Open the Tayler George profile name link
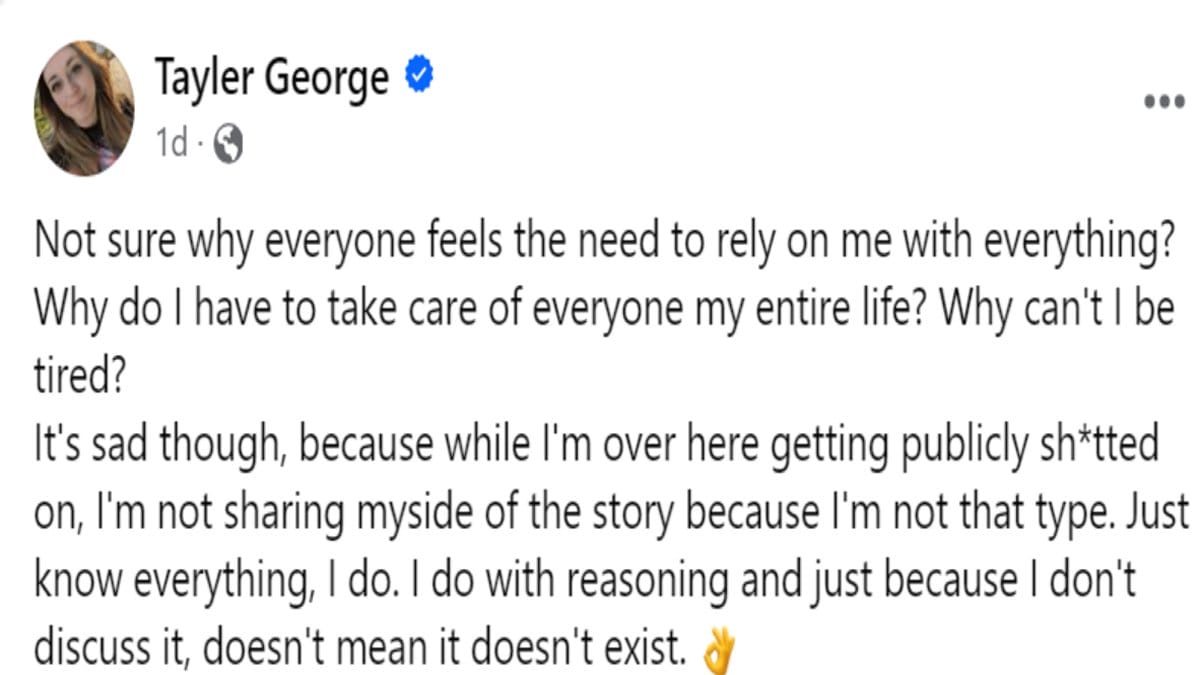1200x675 pixels. point(271,77)
